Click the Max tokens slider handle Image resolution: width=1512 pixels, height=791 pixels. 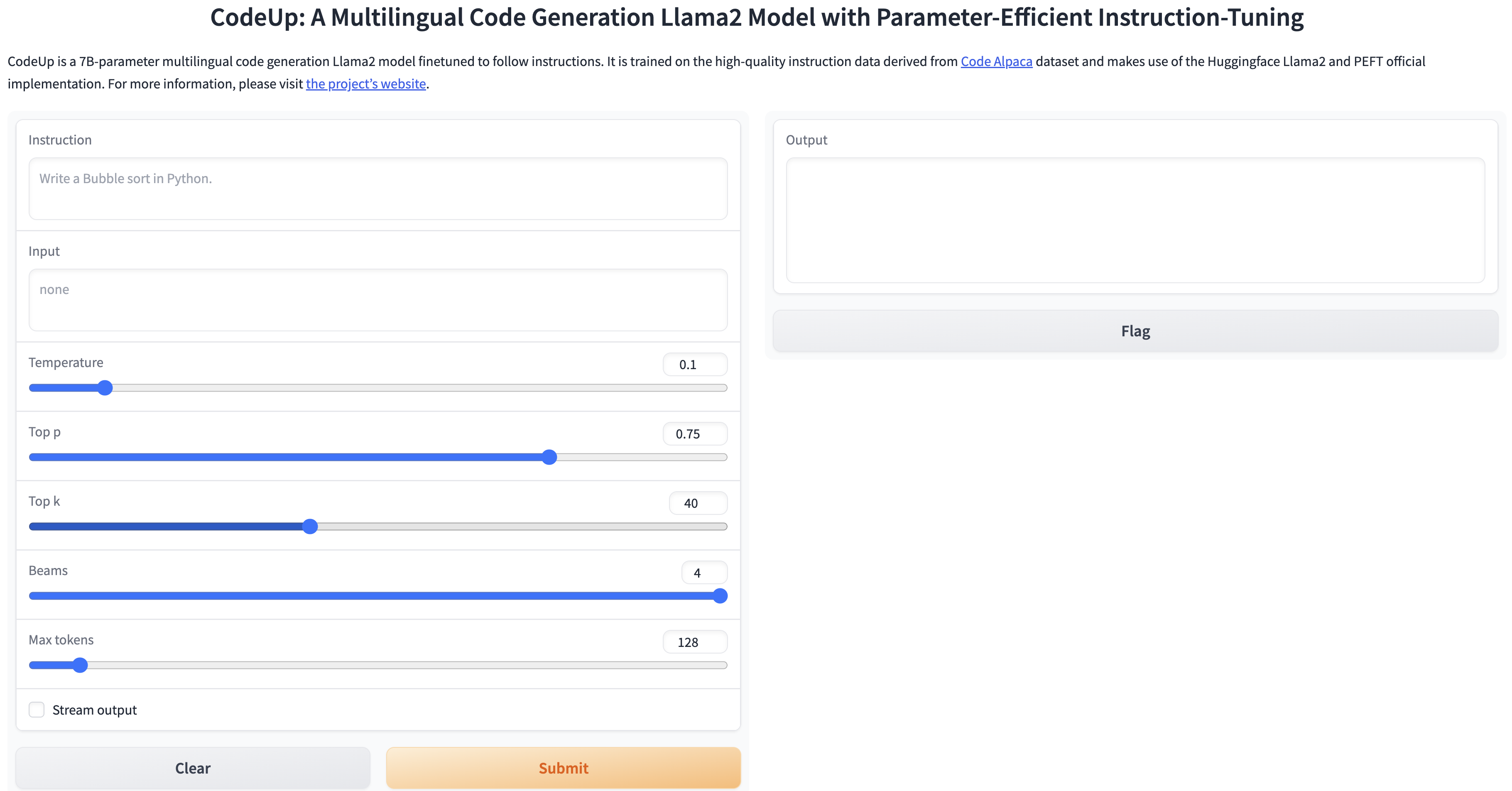click(x=80, y=665)
